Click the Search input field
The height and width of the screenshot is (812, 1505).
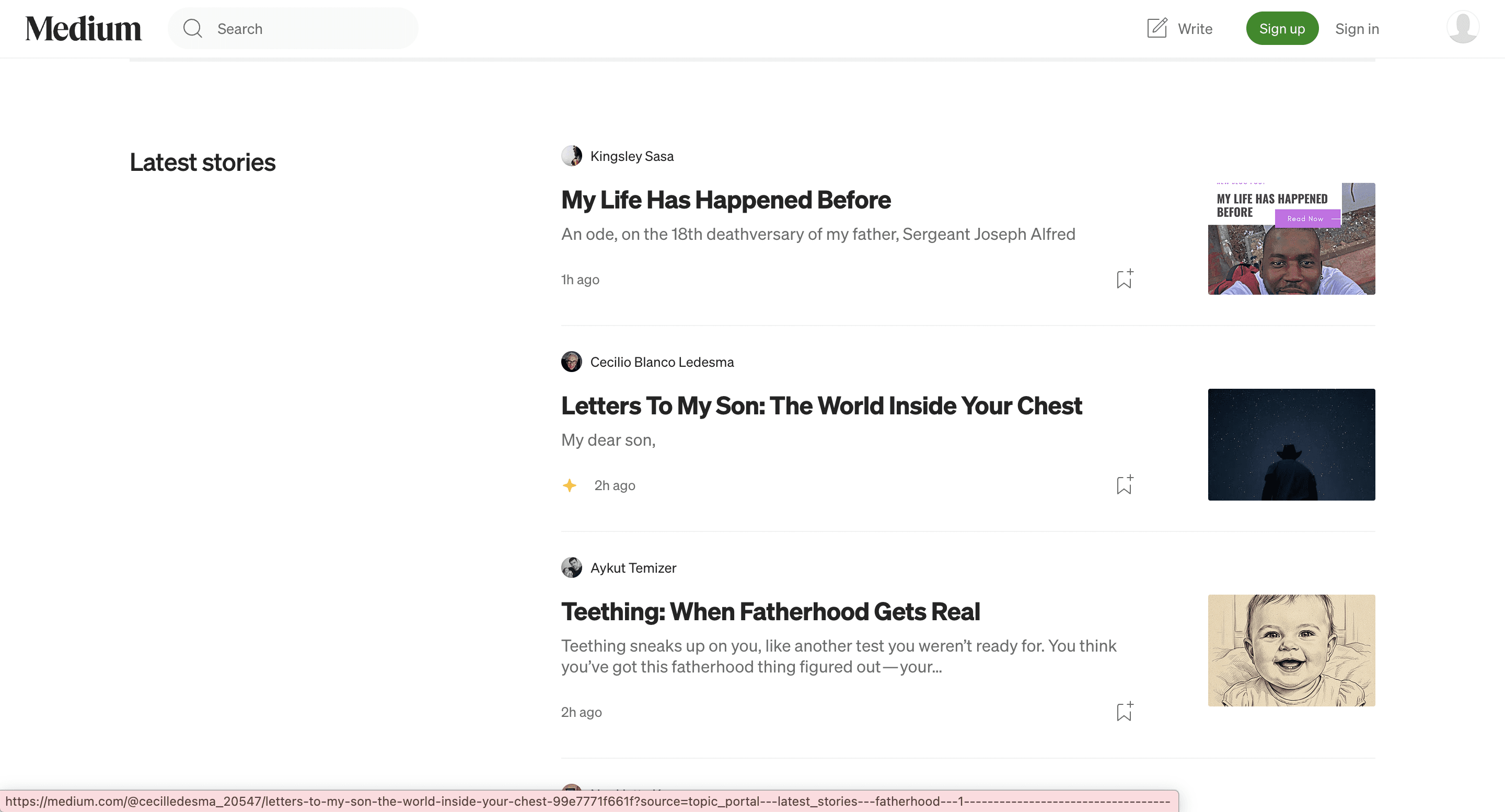click(292, 28)
